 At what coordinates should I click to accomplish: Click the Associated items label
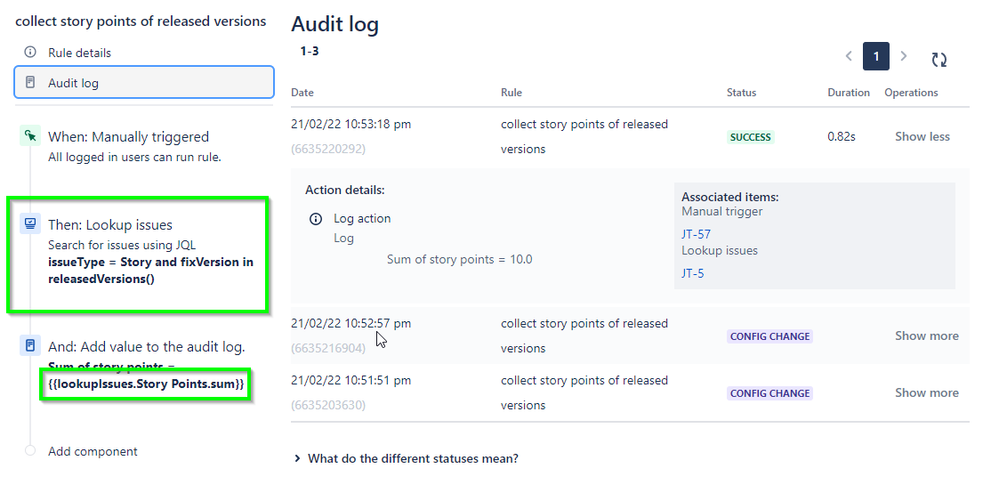coord(730,197)
